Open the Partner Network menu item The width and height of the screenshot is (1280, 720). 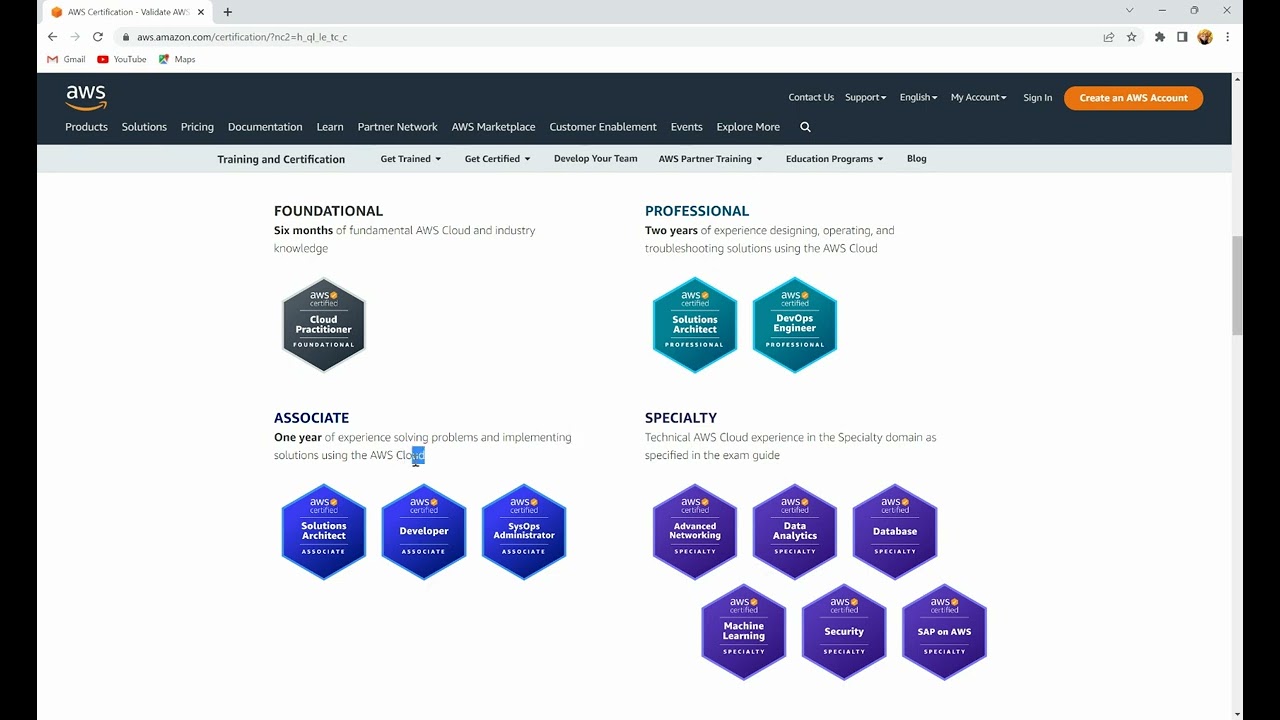point(397,127)
